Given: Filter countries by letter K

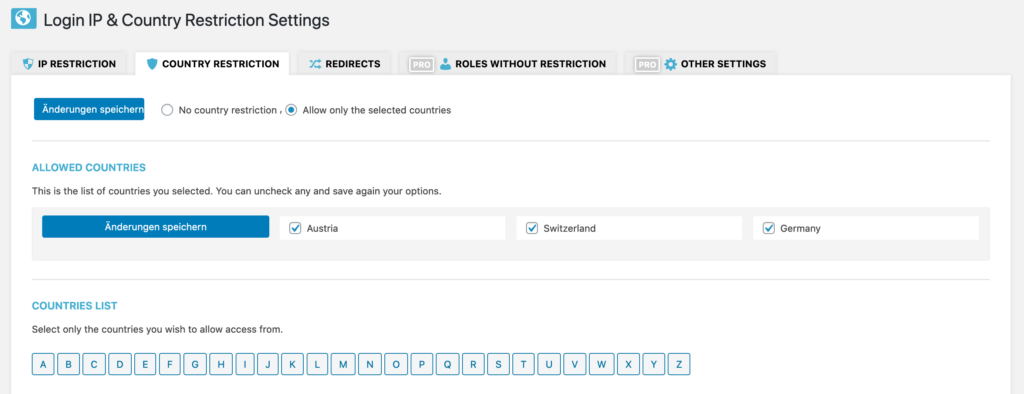Looking at the screenshot, I should tap(293, 365).
